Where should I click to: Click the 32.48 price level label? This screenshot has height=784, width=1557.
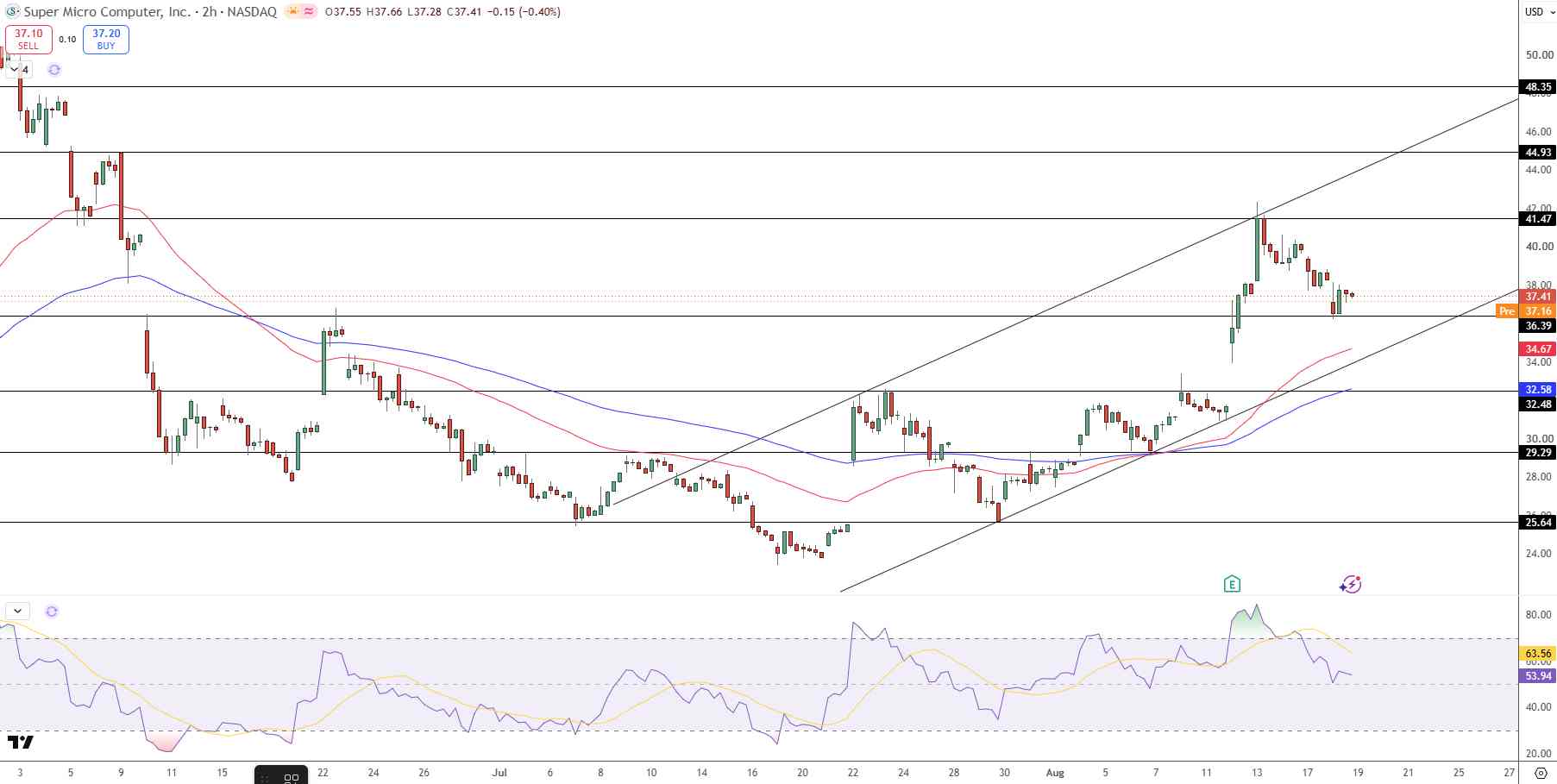pyautogui.click(x=1538, y=405)
